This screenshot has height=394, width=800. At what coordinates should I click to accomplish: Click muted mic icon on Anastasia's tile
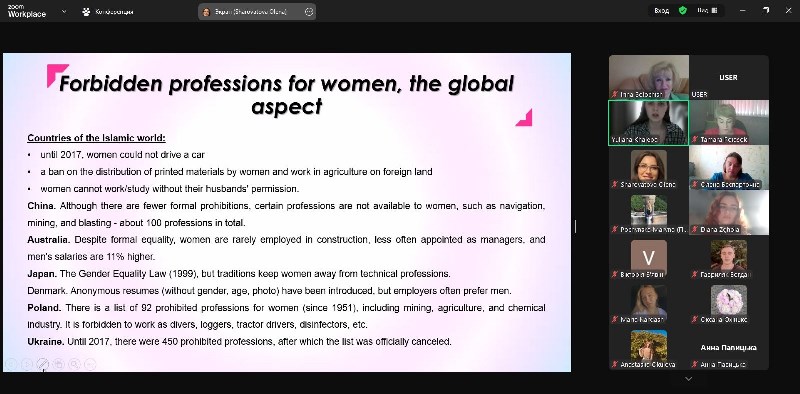pos(615,364)
